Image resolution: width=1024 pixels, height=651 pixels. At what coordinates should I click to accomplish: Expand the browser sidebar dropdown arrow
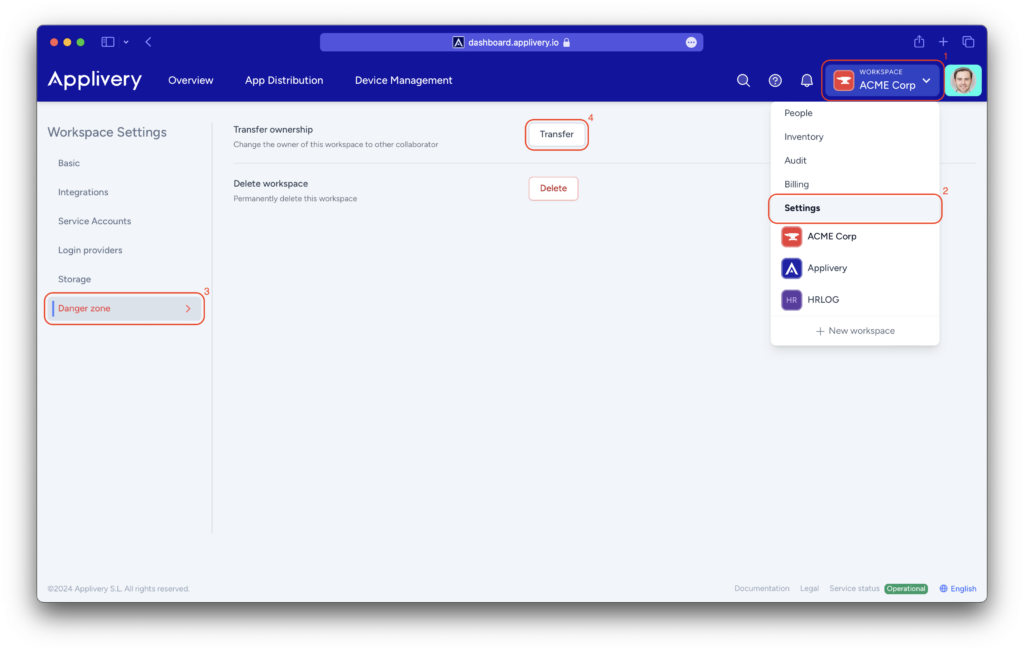pos(126,42)
